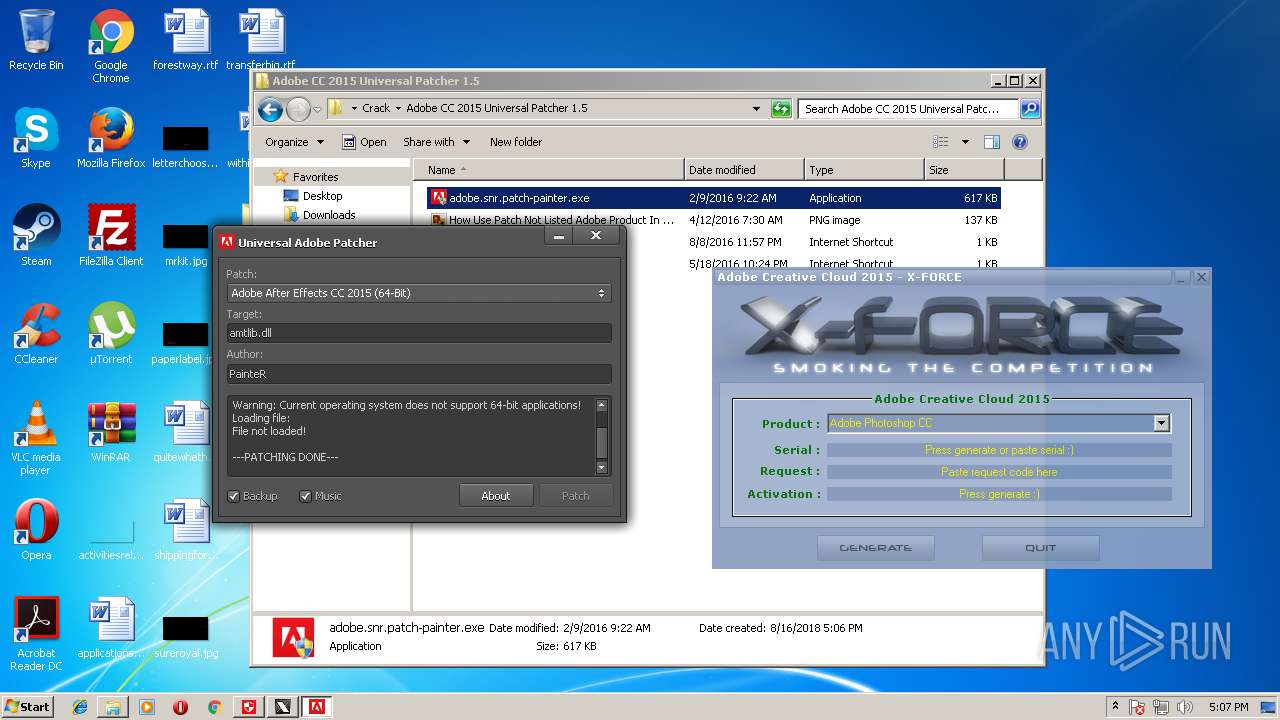Open the Google Chrome desktop shortcut

(111, 45)
